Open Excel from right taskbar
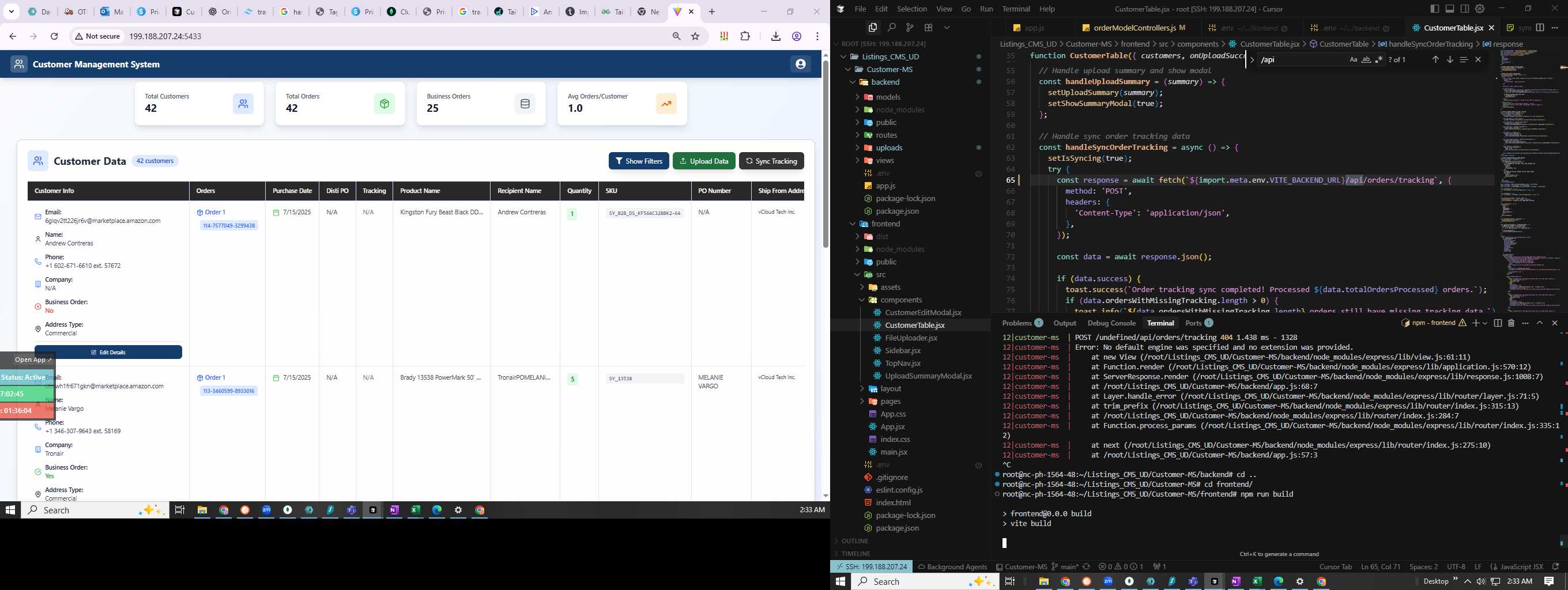 [x=1257, y=581]
